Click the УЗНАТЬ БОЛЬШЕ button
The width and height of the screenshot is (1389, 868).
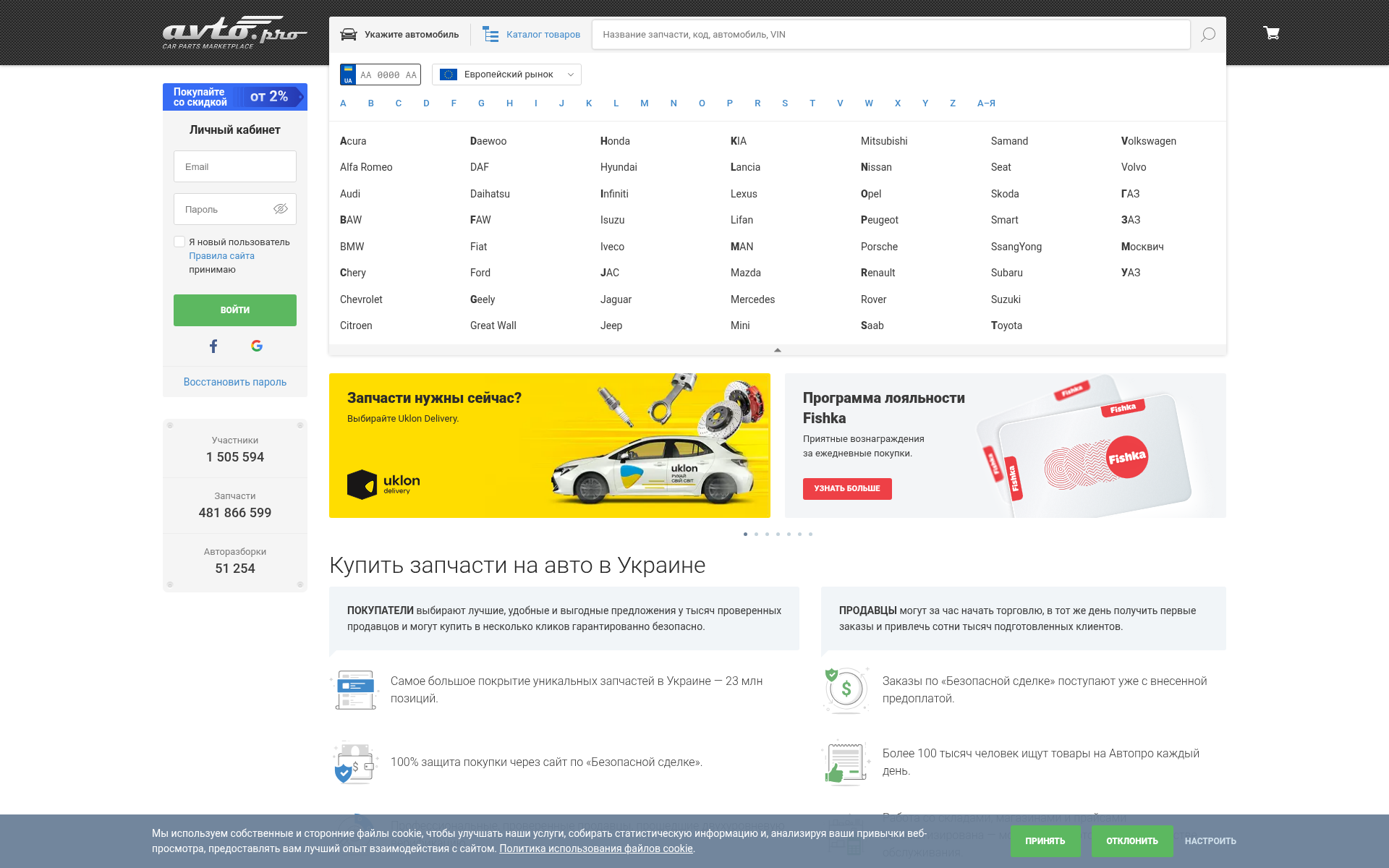(x=847, y=489)
